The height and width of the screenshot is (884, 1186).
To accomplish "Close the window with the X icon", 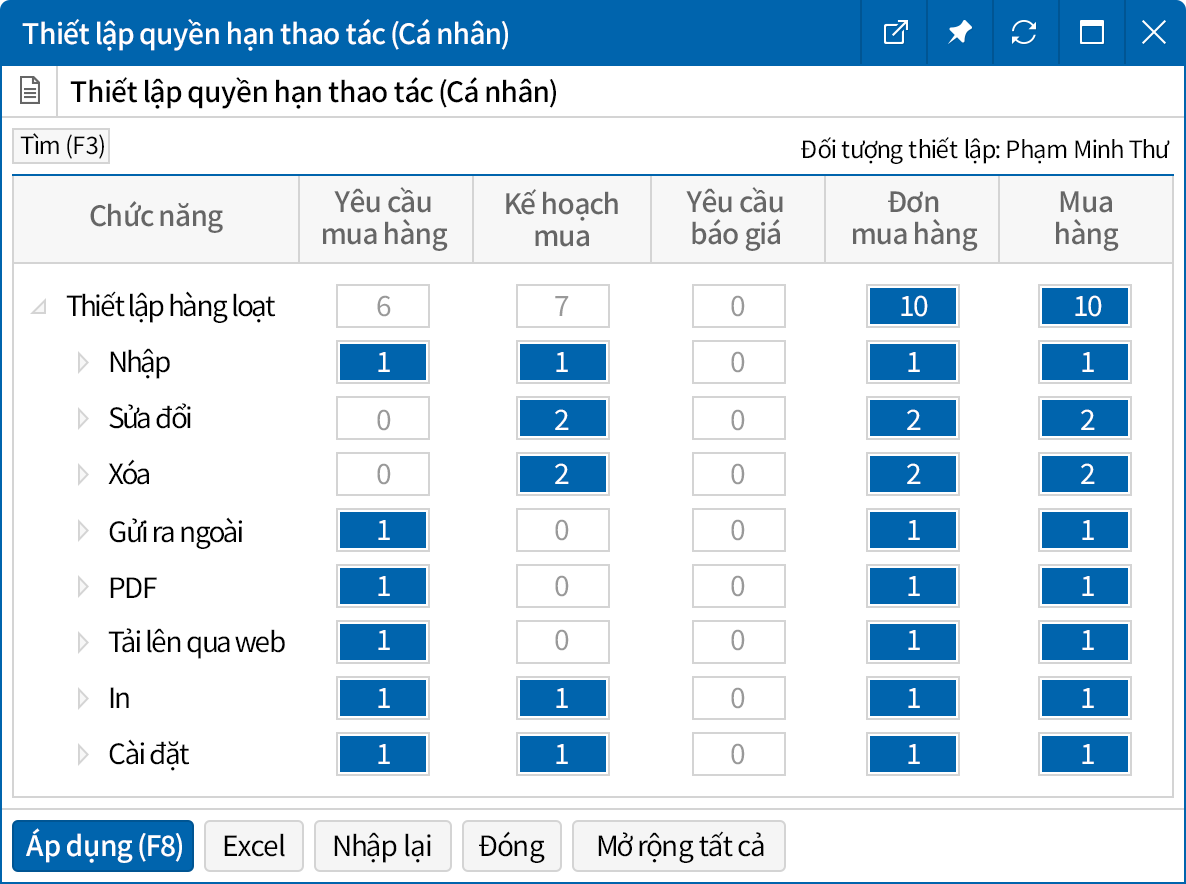I will 1153,33.
